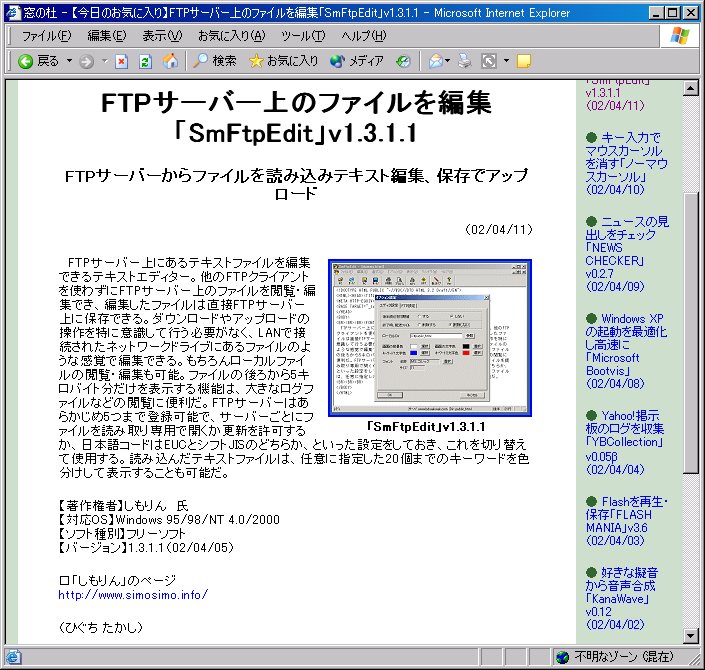Maximize the Internet Explorer window
Viewport: 705px width, 670px height.
coord(673,13)
